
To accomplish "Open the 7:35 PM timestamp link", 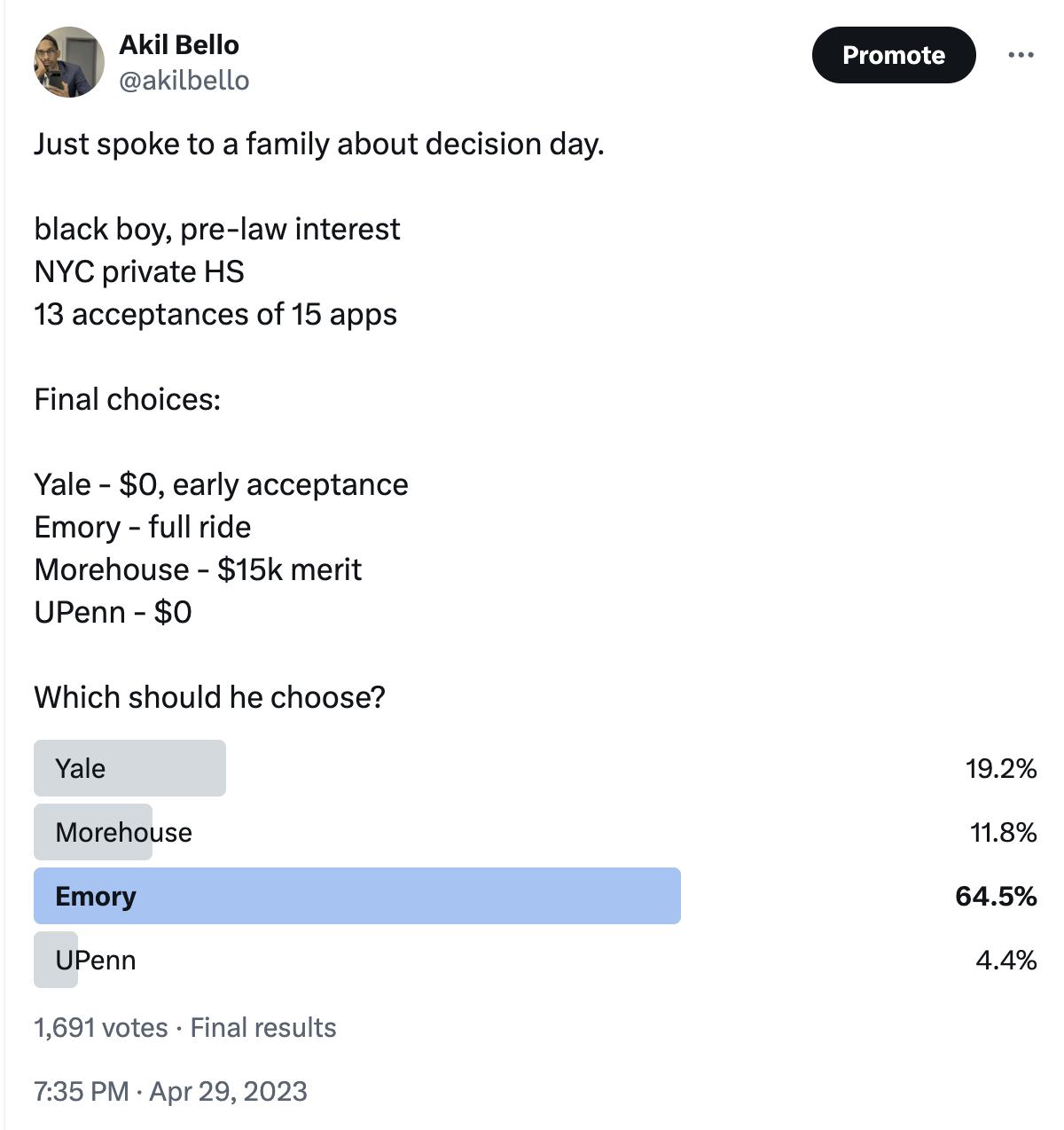I will 82,1091.
